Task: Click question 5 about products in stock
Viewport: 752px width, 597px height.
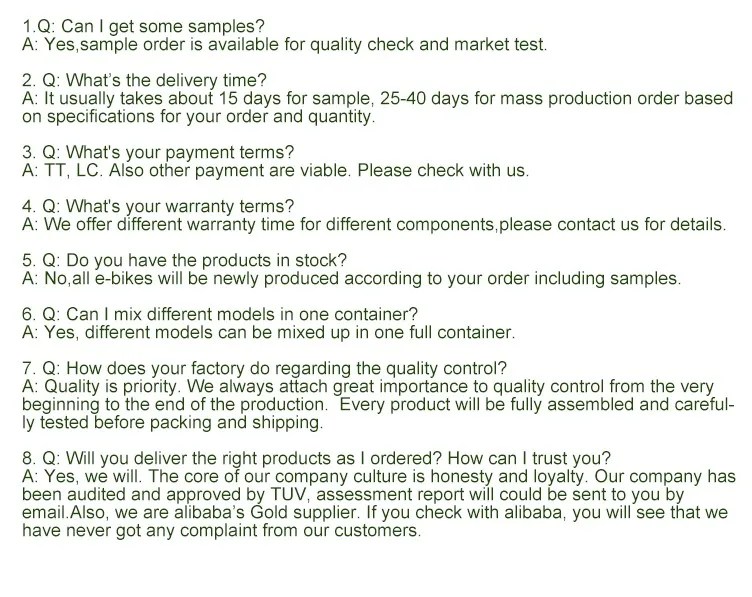Action: (x=185, y=261)
